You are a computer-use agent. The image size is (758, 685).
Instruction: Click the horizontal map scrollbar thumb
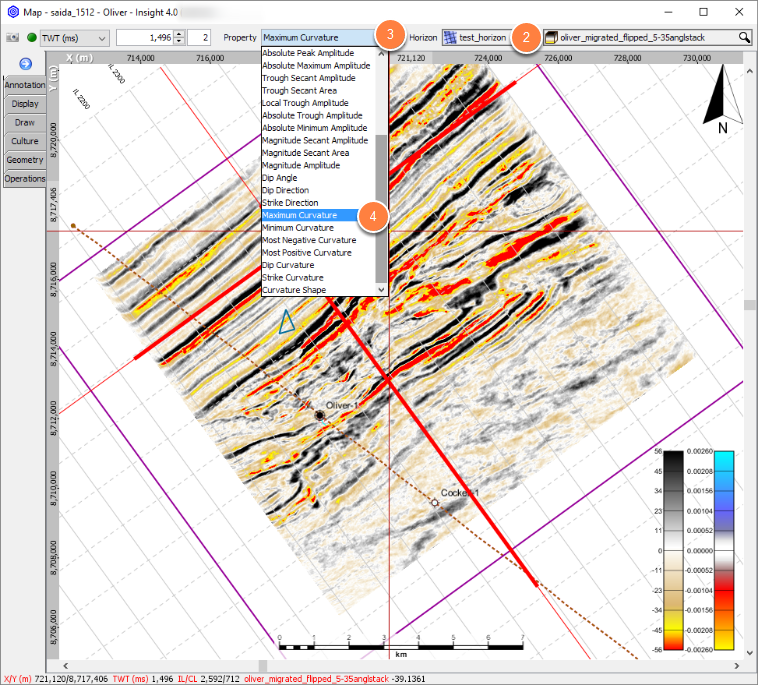pyautogui.click(x=263, y=666)
